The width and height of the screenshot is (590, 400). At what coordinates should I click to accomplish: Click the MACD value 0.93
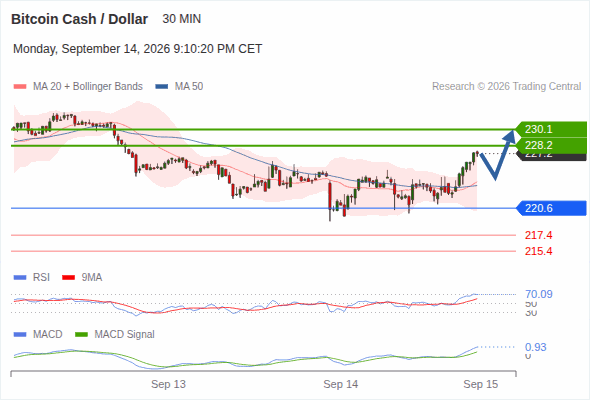tap(535, 347)
